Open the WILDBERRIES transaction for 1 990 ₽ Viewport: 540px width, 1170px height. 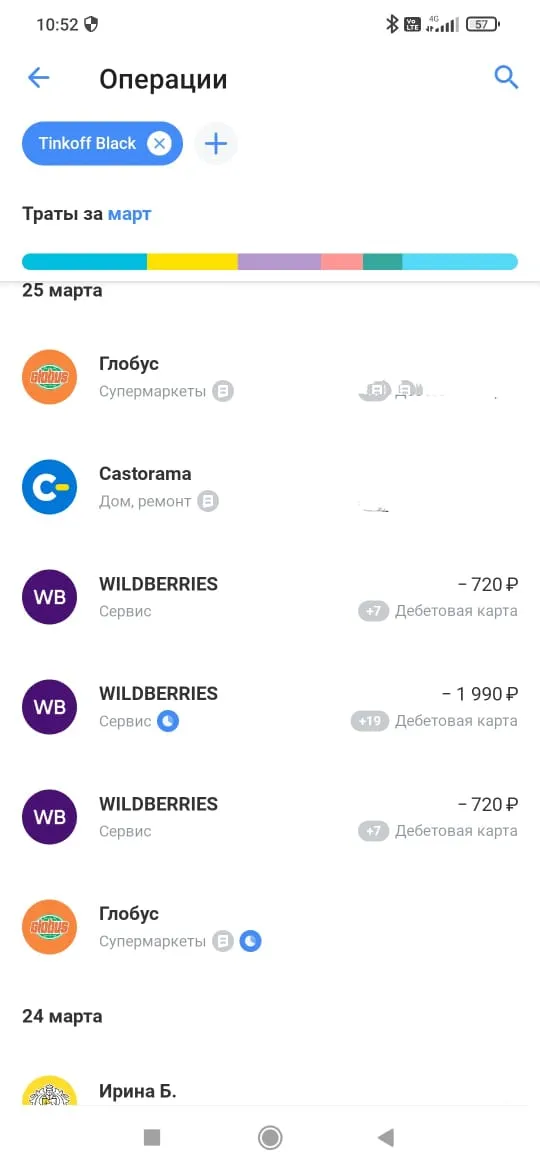pos(270,707)
